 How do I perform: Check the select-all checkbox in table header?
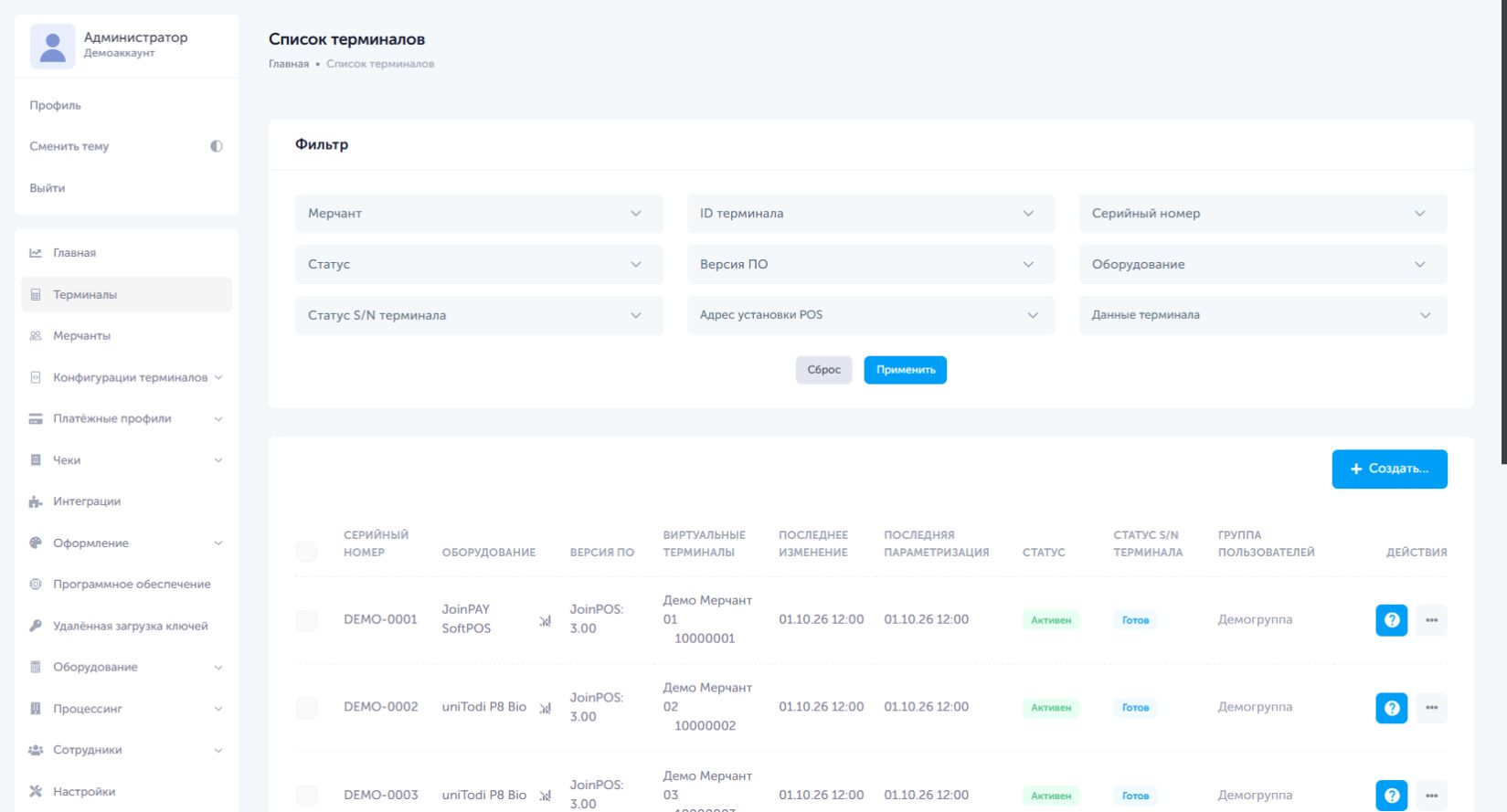(307, 551)
